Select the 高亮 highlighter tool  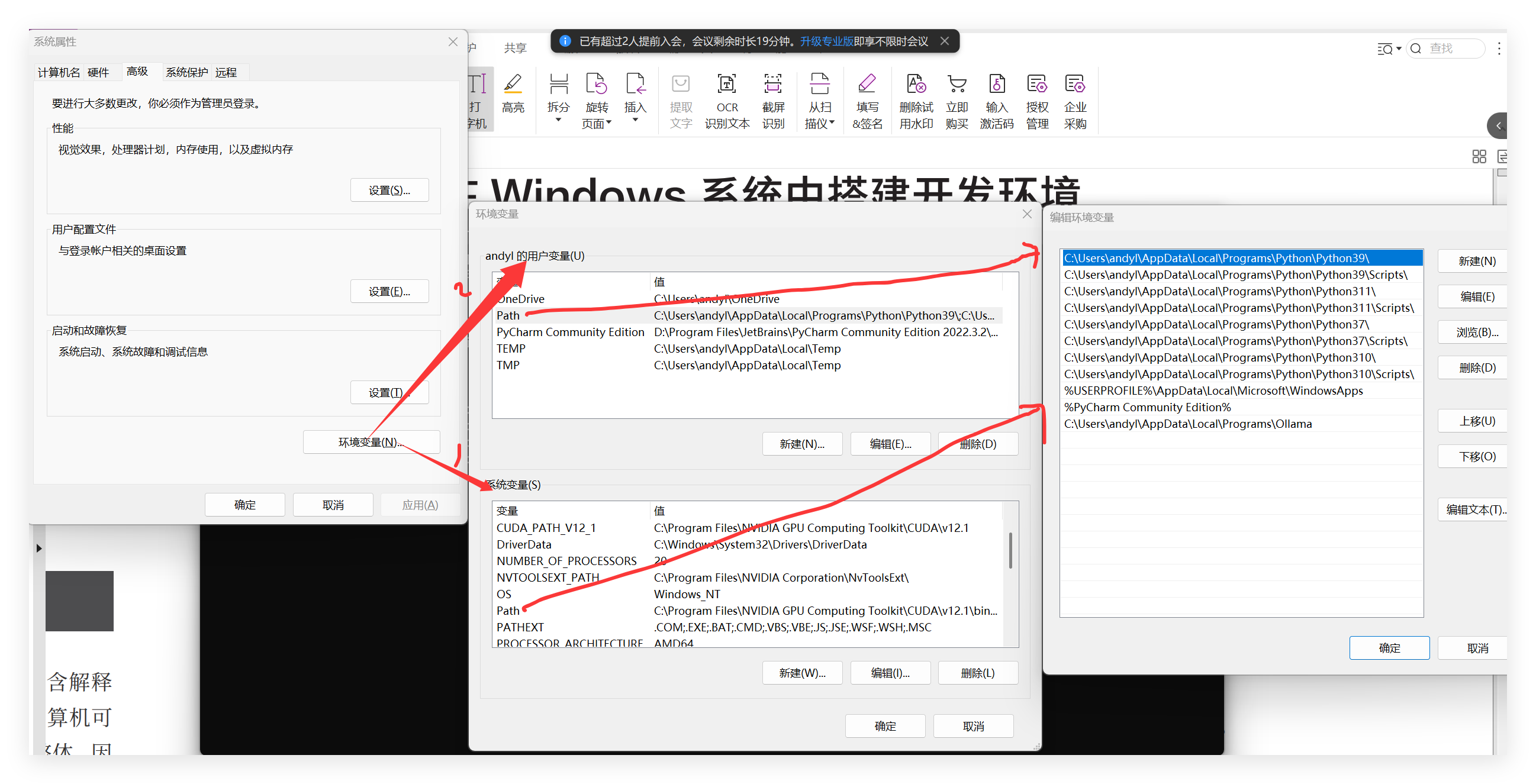(x=514, y=98)
